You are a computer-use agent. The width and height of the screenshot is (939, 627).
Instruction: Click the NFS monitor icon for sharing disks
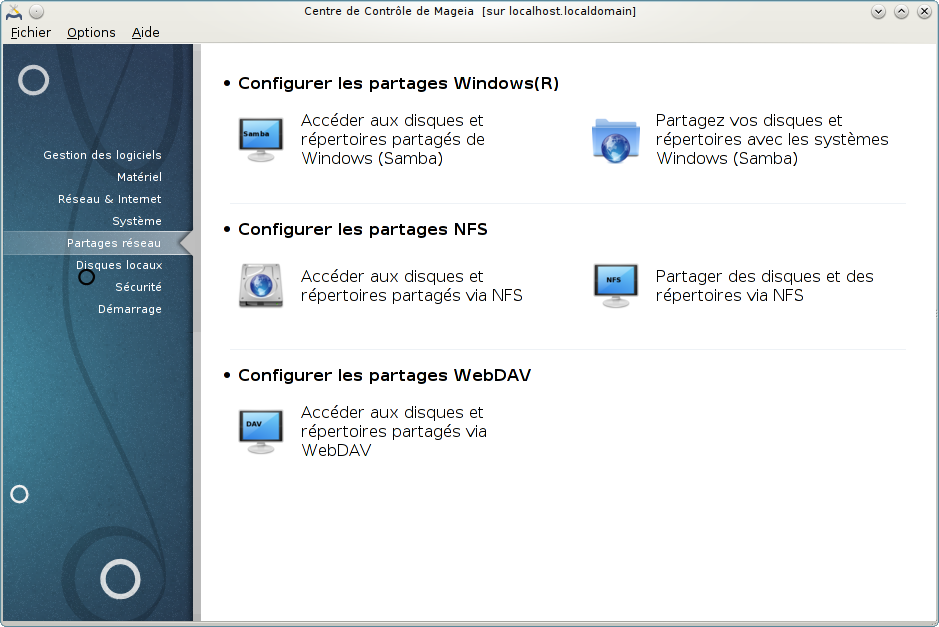pyautogui.click(x=616, y=286)
